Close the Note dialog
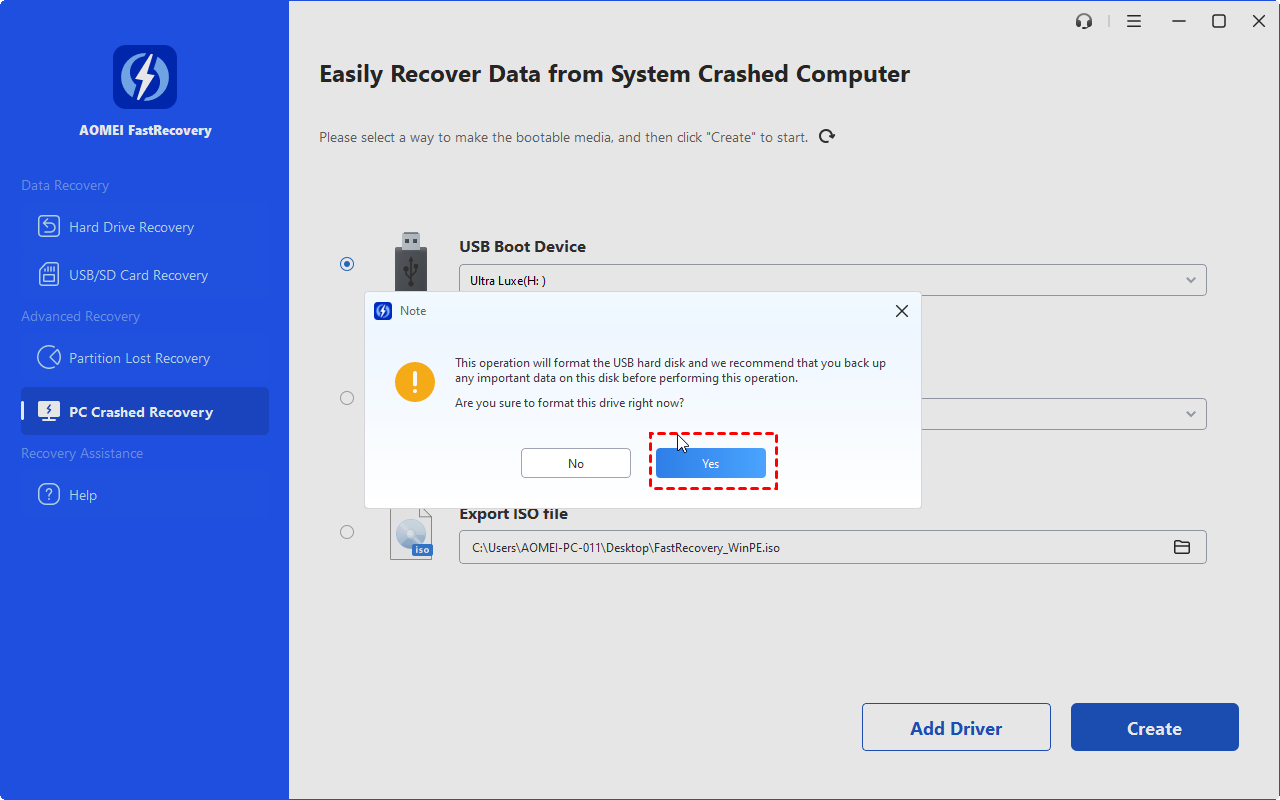This screenshot has width=1280, height=800. point(901,311)
